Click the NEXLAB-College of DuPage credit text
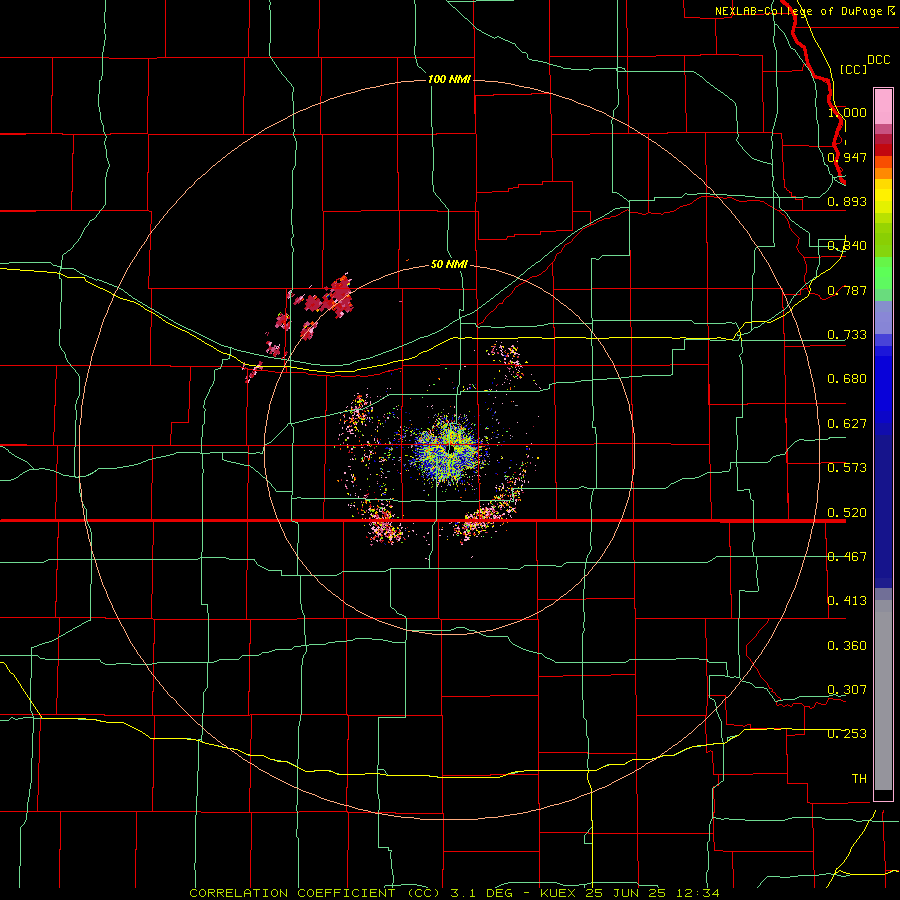Screen dimensions: 900x900 [804, 11]
